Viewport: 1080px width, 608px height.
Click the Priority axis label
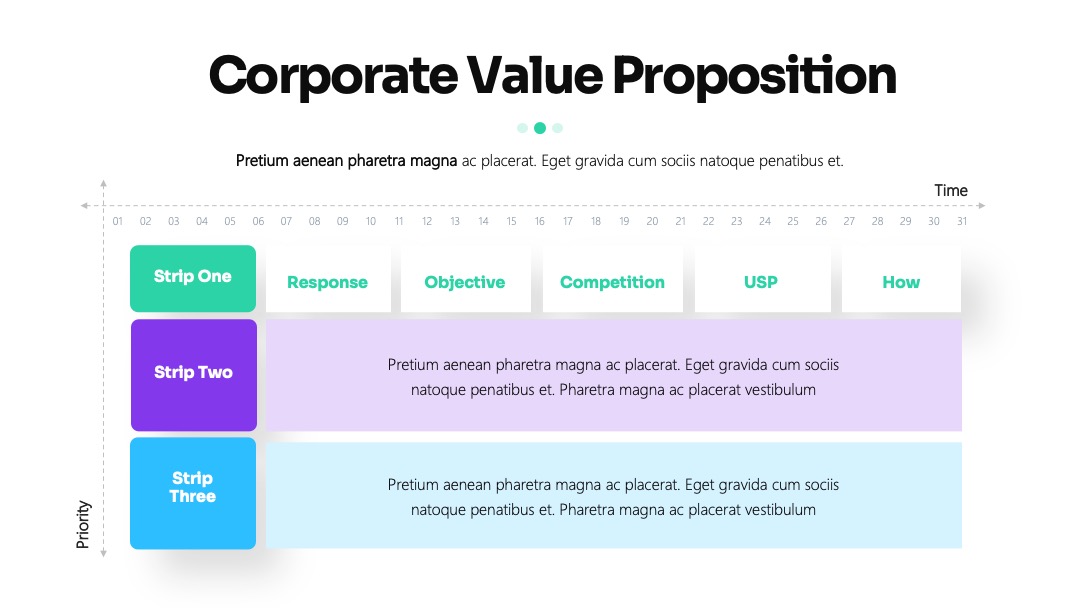pos(83,524)
